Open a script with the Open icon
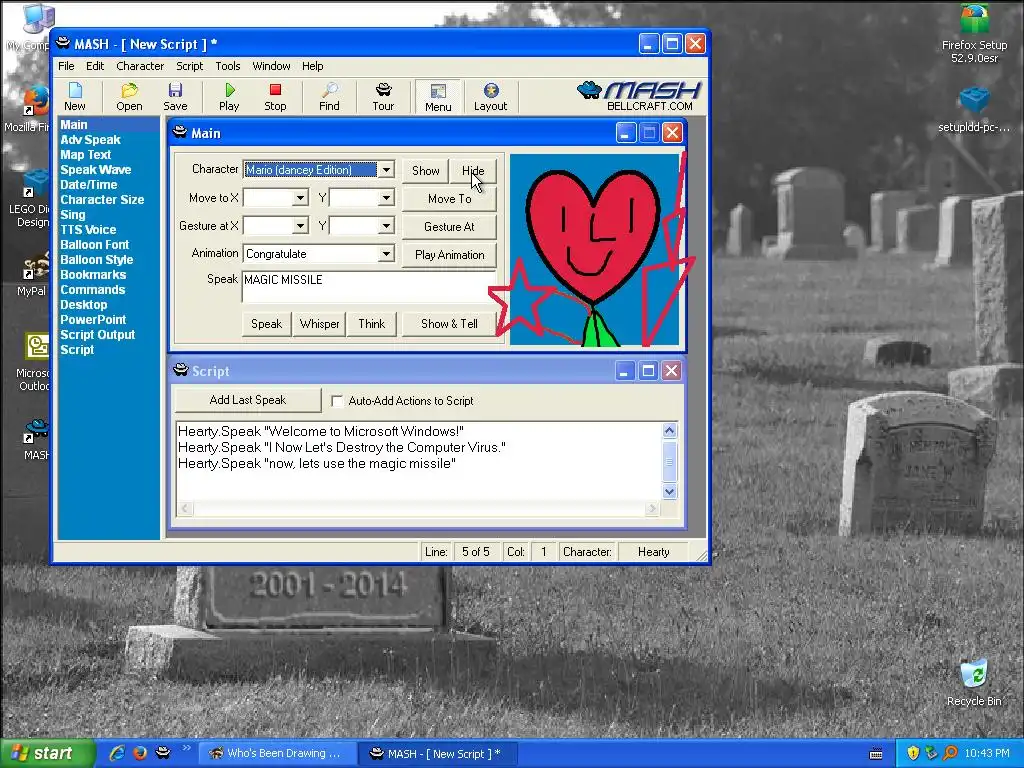 pos(129,97)
